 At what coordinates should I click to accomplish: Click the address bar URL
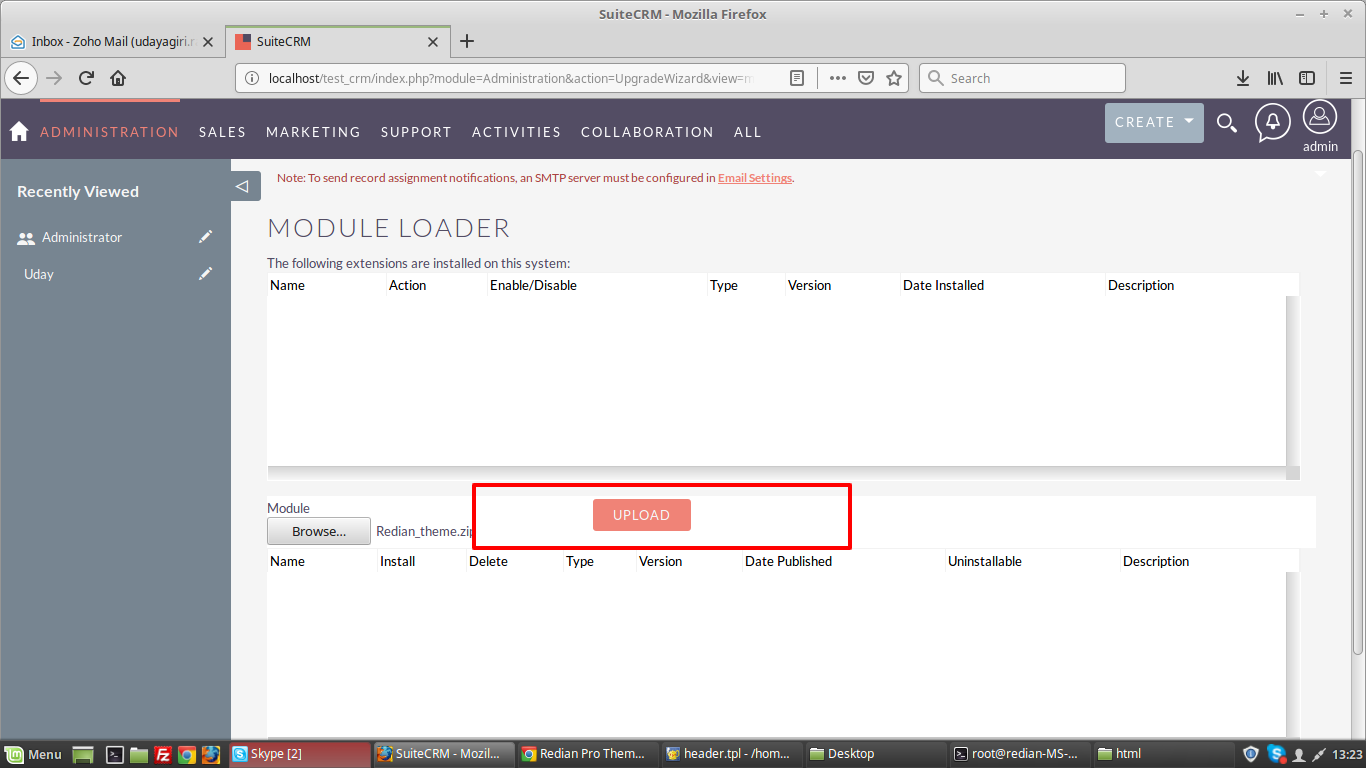(x=510, y=78)
